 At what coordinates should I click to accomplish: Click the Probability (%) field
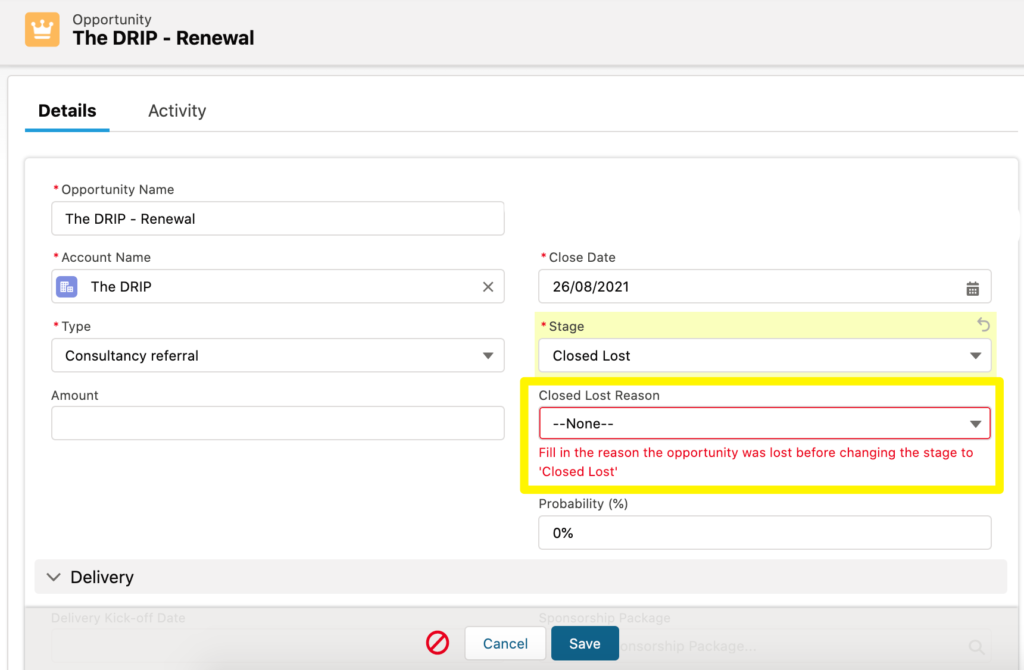(x=765, y=533)
